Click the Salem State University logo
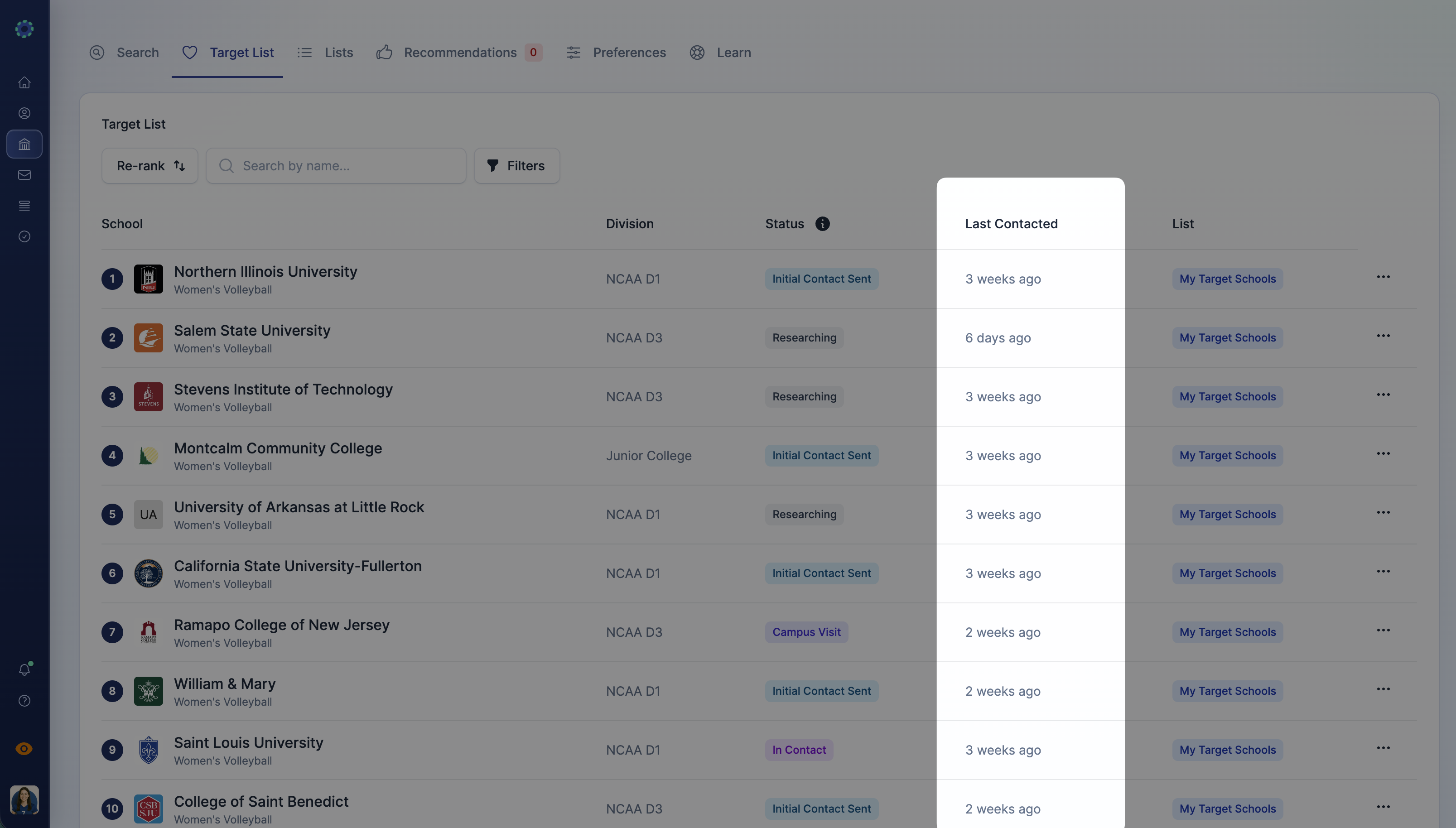 point(149,338)
